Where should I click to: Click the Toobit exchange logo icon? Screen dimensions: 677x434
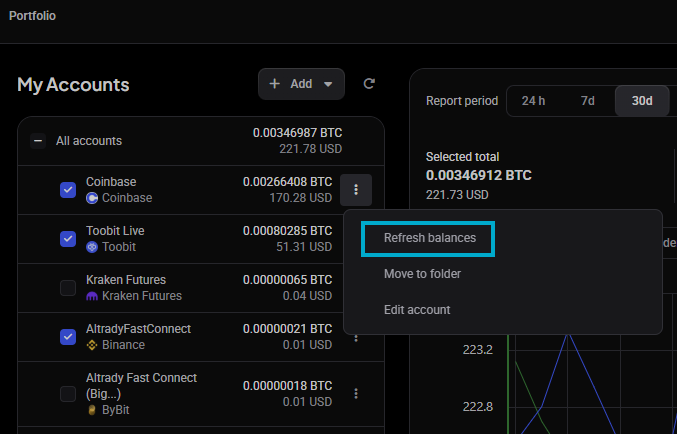92,247
